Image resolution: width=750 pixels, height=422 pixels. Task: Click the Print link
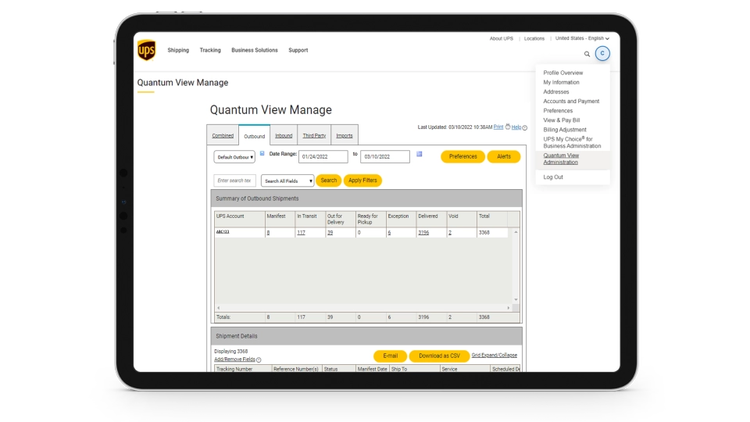(498, 127)
